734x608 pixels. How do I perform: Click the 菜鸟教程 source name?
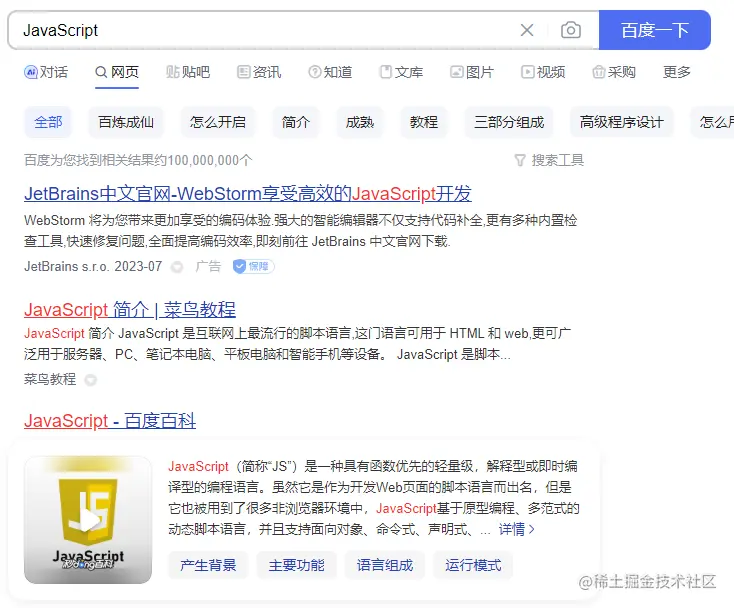tap(50, 379)
